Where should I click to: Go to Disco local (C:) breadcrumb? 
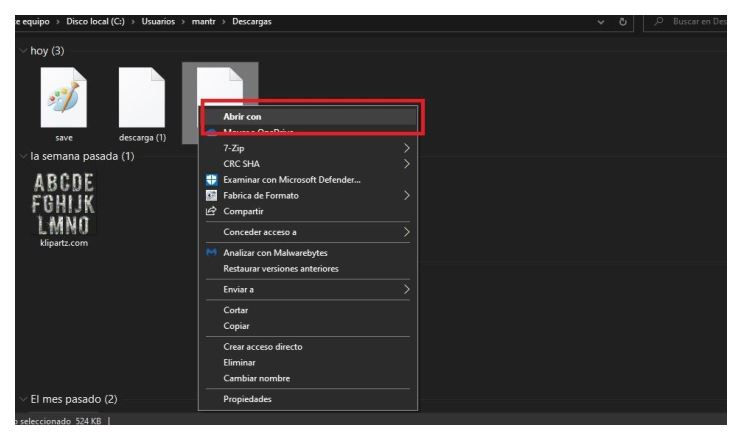(95, 22)
